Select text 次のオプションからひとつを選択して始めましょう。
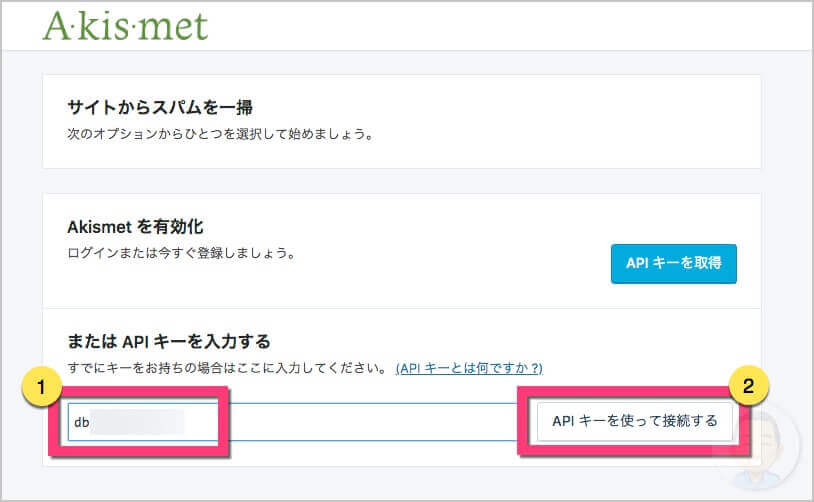 (221, 134)
